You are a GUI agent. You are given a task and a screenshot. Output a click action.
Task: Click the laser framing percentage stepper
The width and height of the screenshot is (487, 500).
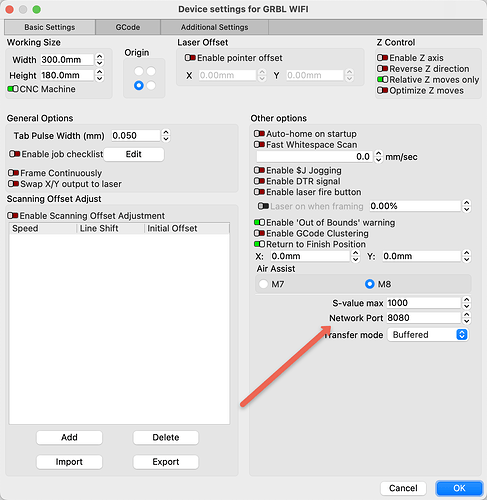[x=466, y=206]
